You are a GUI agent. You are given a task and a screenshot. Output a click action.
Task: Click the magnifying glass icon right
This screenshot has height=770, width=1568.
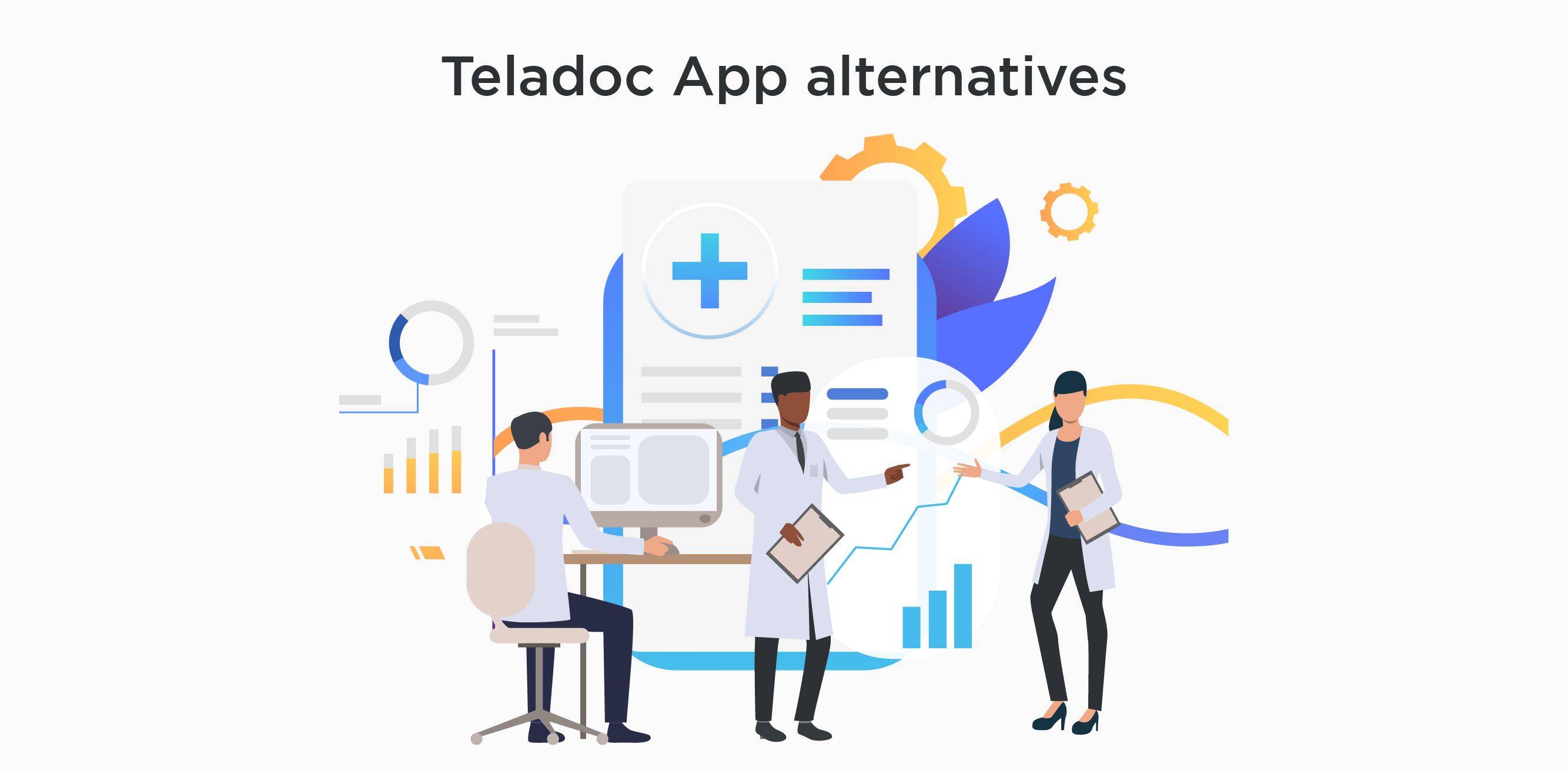960,430
